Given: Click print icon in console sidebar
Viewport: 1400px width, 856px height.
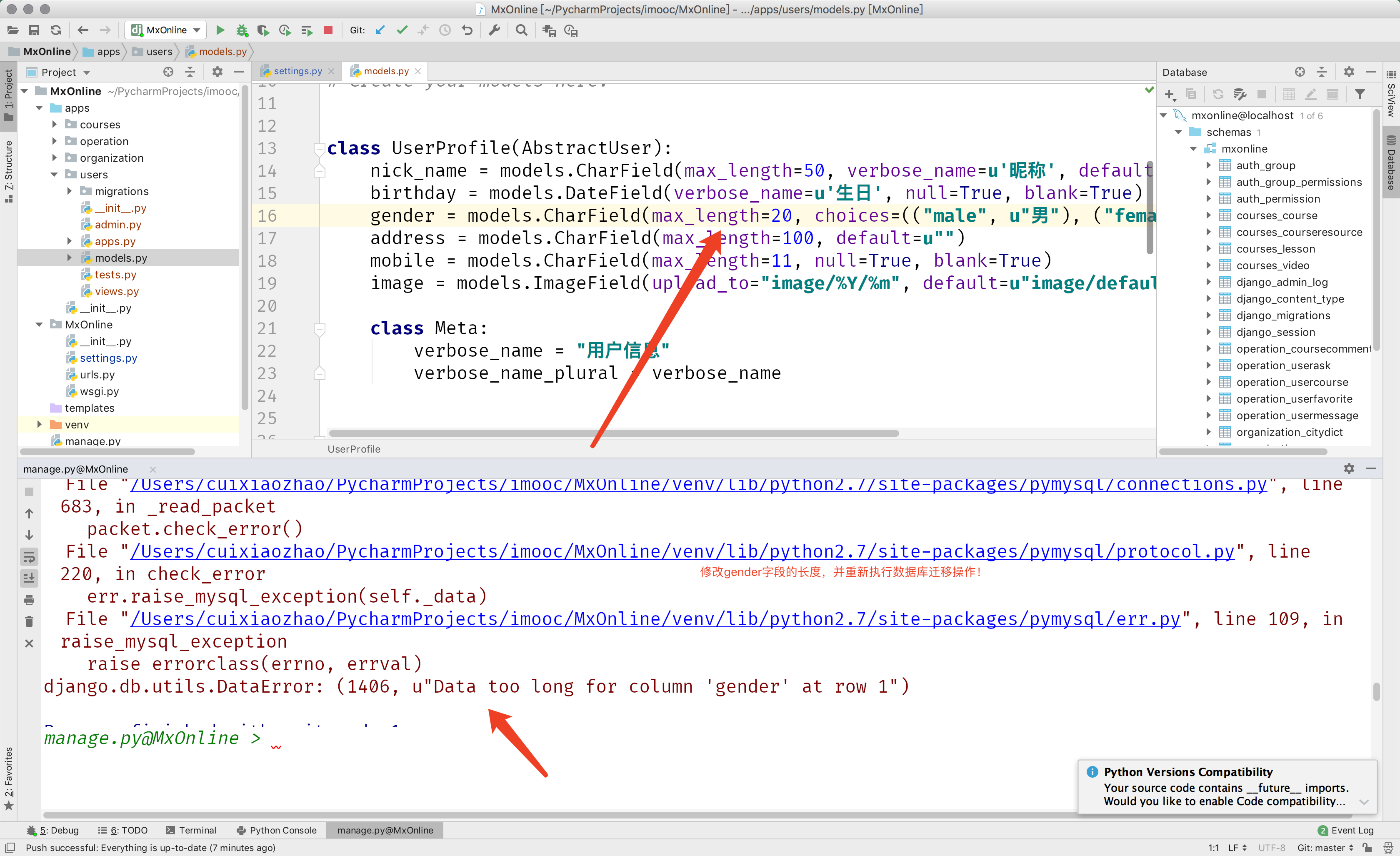Looking at the screenshot, I should pyautogui.click(x=29, y=600).
